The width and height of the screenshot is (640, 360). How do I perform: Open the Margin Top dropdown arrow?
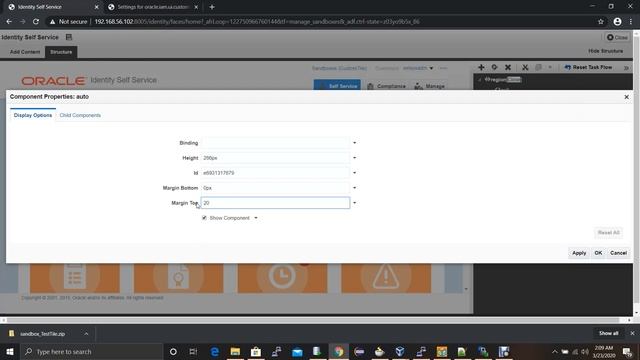(354, 203)
